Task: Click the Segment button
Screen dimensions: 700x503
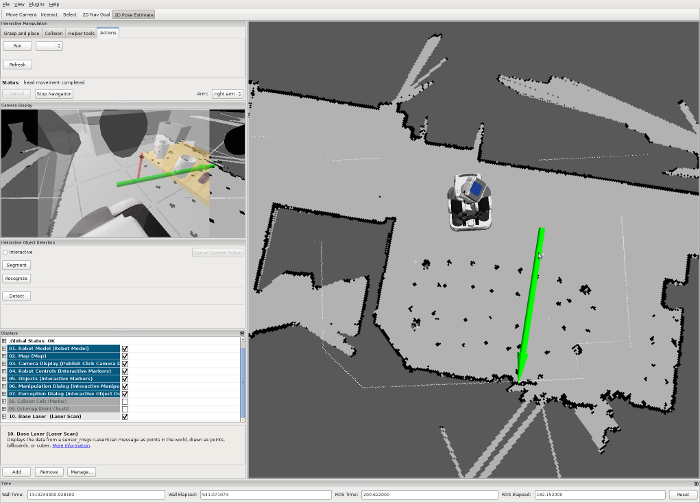Action: click(x=18, y=265)
